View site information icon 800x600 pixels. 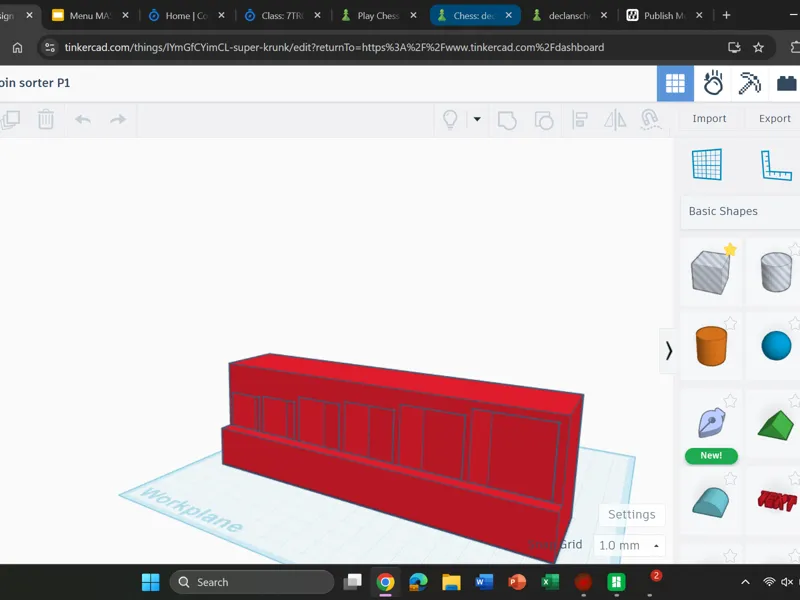pos(50,47)
